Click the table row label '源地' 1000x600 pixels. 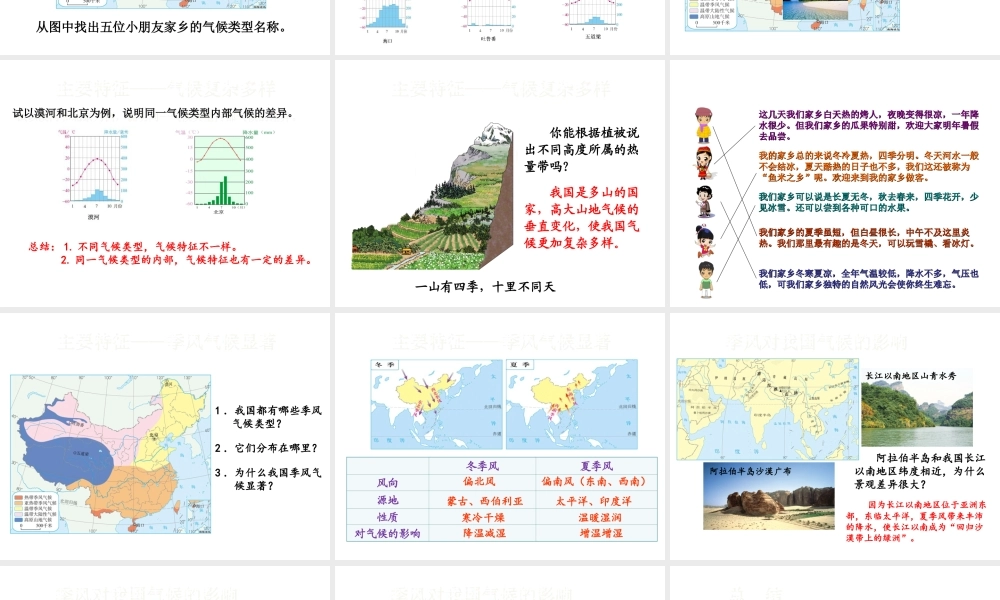[387, 500]
